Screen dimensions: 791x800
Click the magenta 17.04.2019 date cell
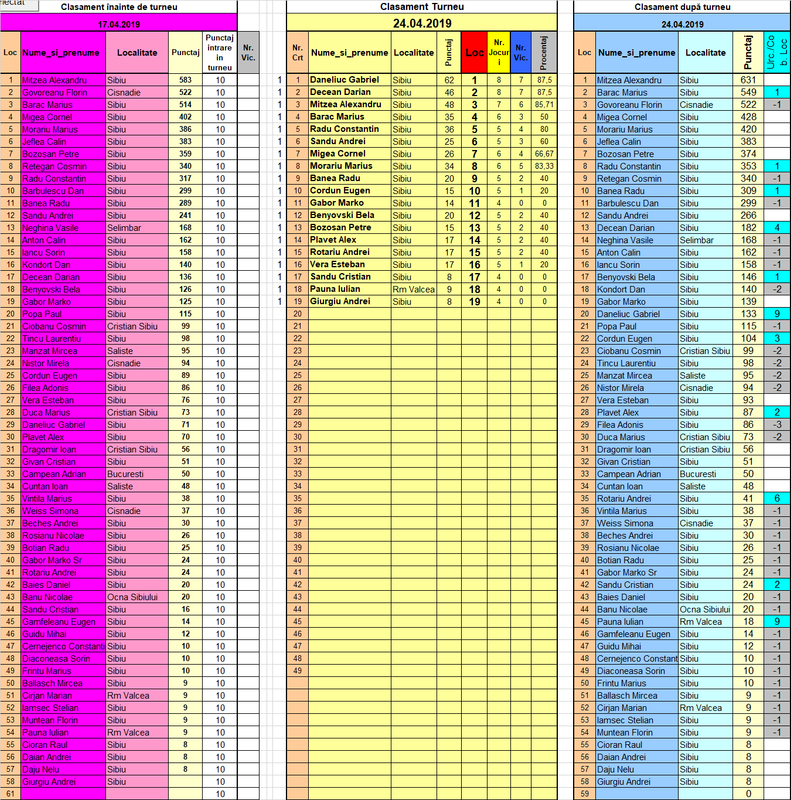119,24
